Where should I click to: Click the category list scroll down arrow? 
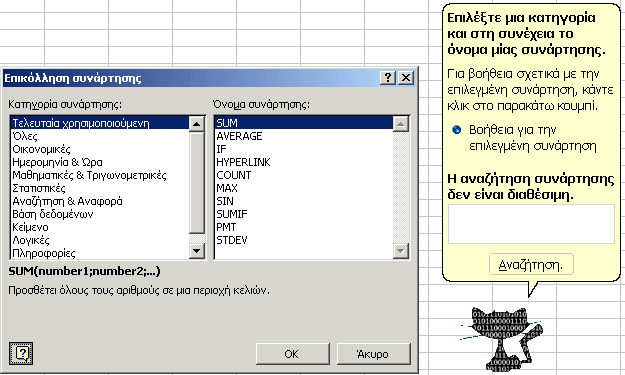[x=196, y=251]
